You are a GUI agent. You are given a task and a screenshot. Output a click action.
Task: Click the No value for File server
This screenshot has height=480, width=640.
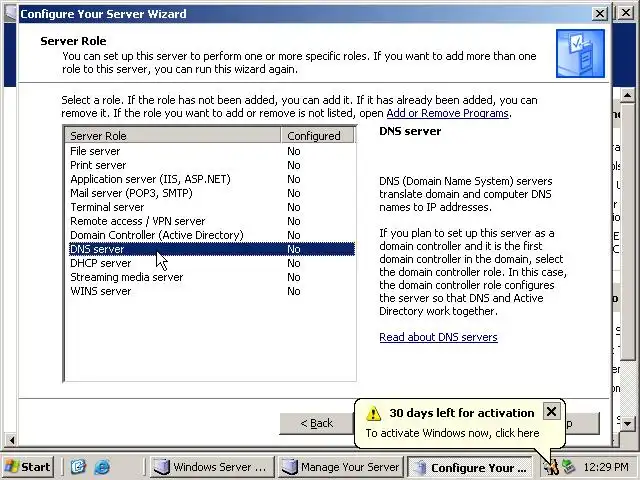294,151
